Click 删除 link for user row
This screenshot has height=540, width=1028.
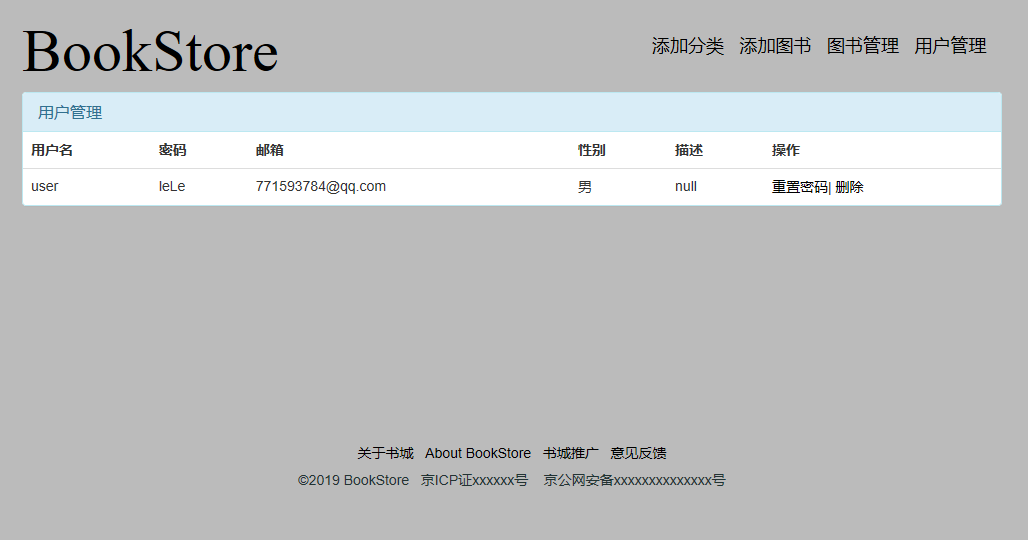click(850, 187)
